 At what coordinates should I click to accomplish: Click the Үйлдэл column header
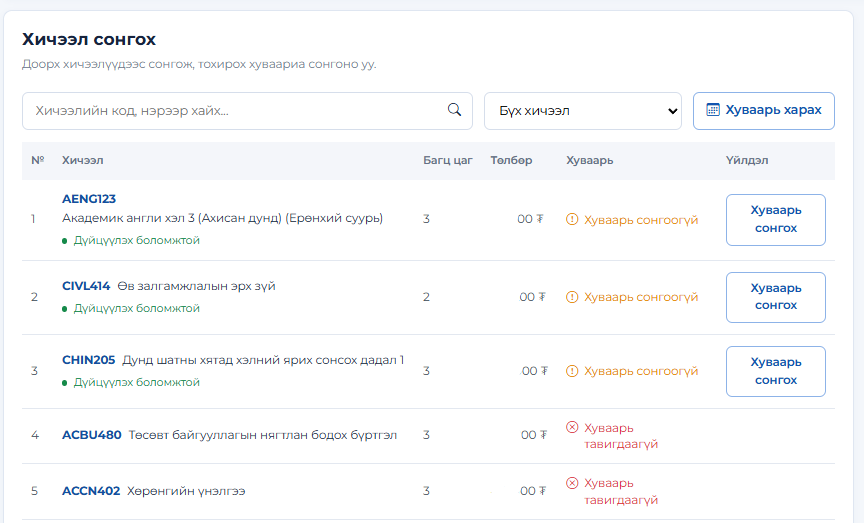pos(747,160)
